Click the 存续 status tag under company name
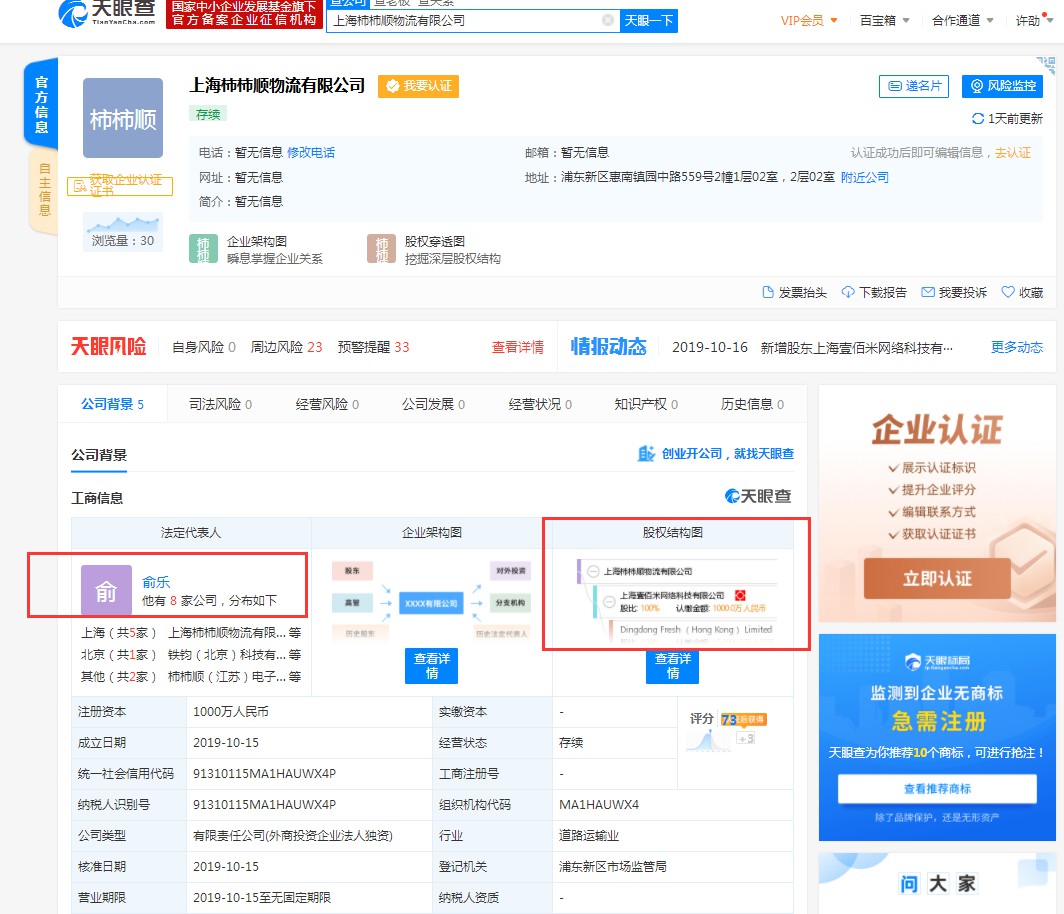 (208, 114)
